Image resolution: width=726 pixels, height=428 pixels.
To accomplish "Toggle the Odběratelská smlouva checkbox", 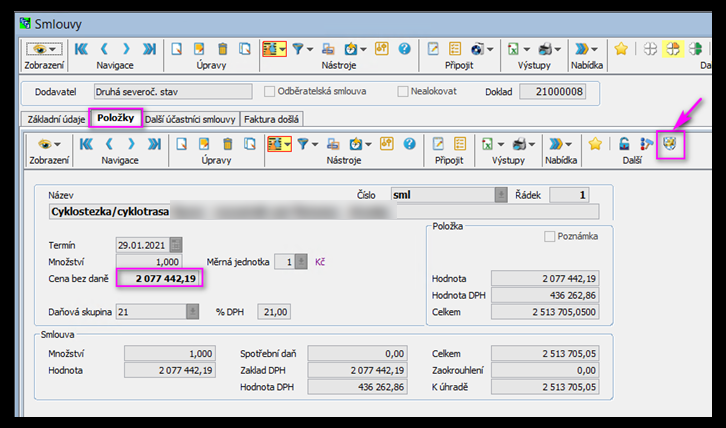I will coord(270,92).
